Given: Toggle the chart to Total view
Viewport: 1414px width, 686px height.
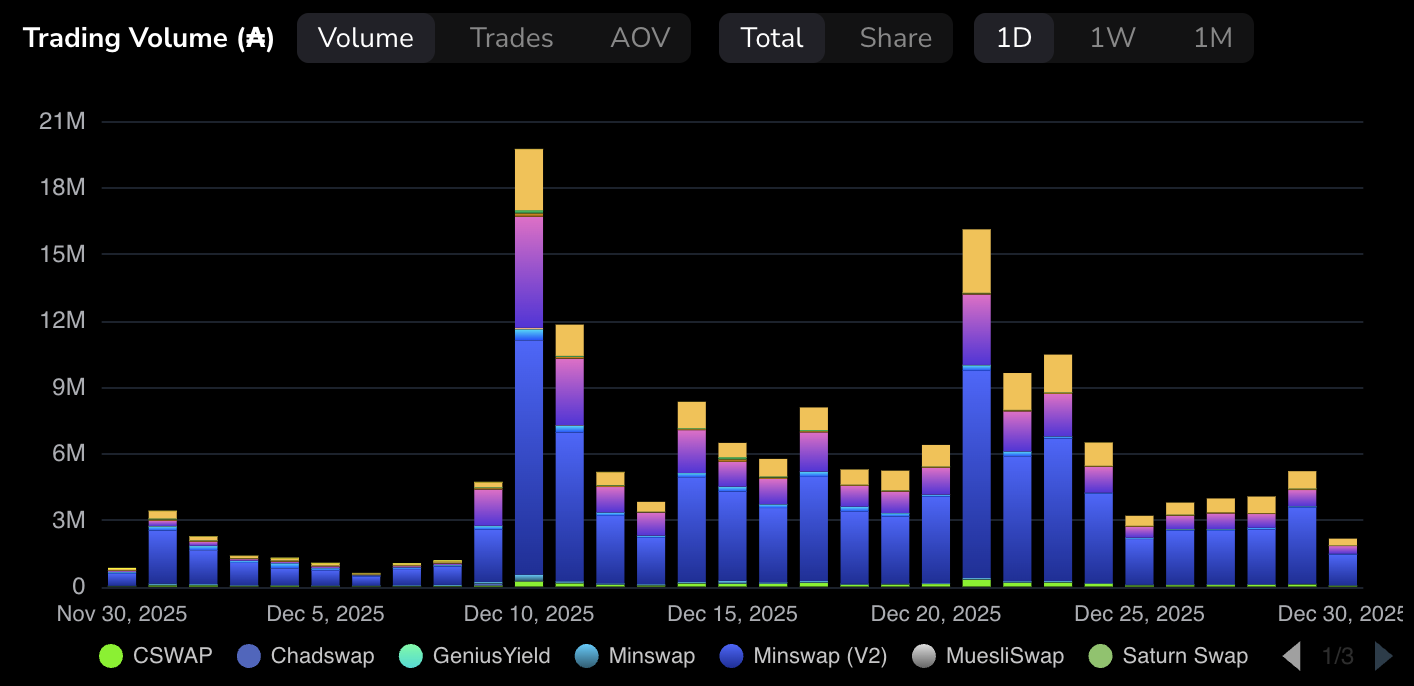Looking at the screenshot, I should click(x=772, y=38).
